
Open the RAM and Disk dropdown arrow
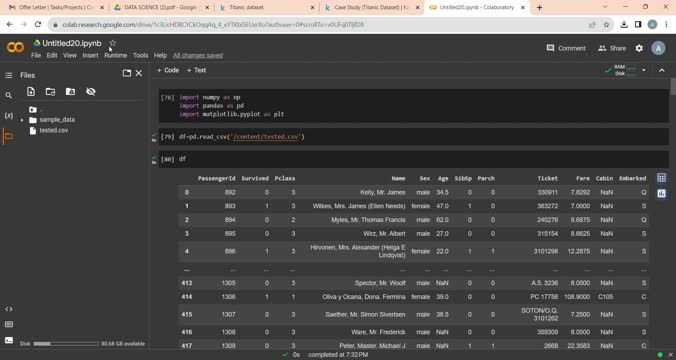click(644, 70)
